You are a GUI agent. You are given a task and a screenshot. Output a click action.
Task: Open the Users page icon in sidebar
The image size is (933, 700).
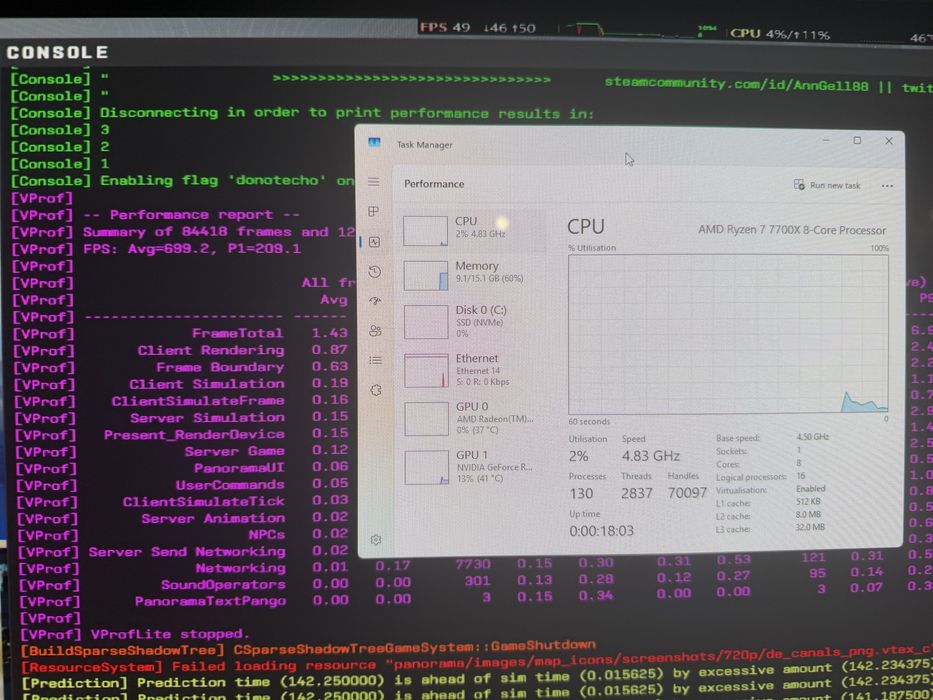(375, 330)
